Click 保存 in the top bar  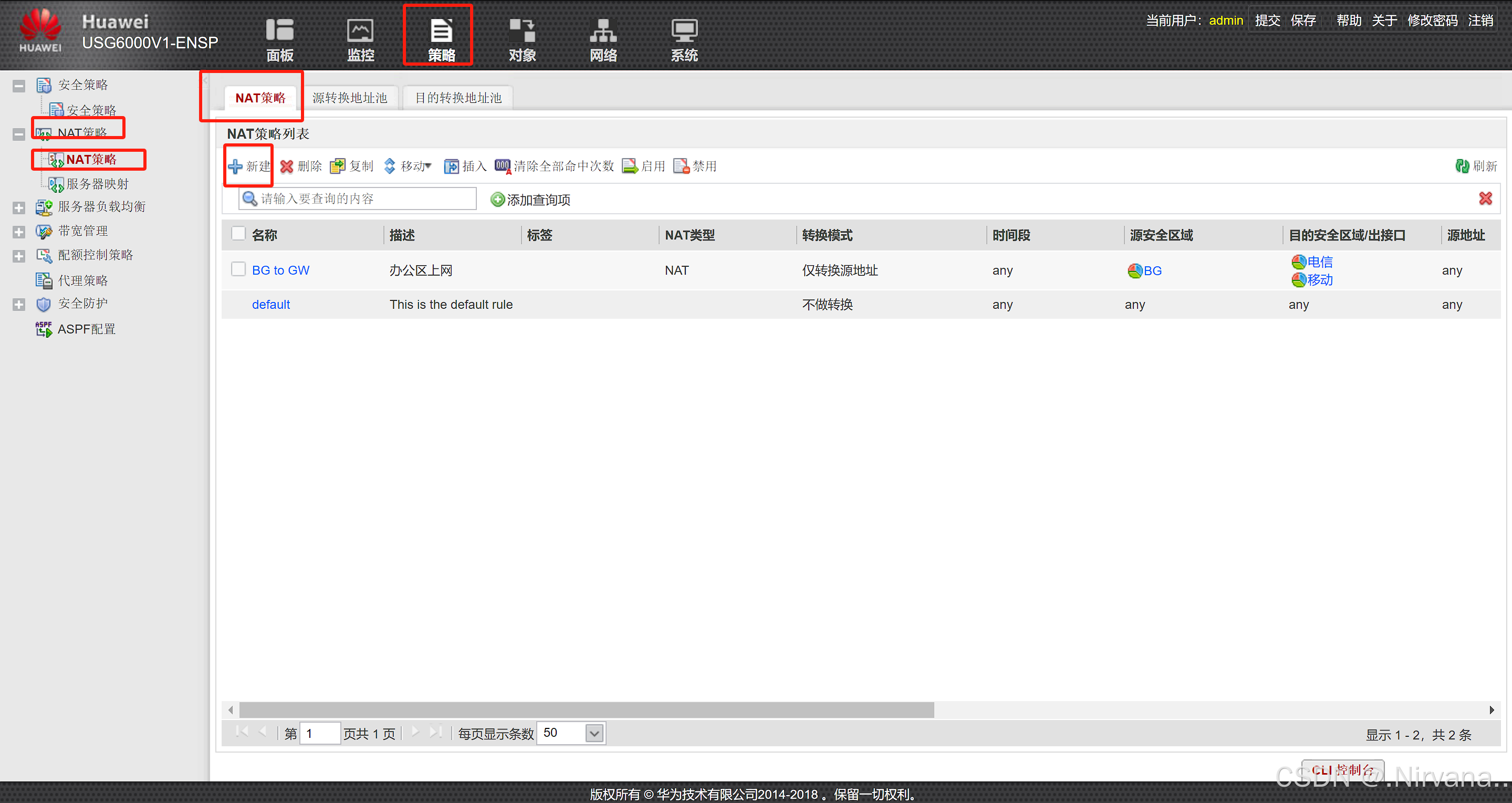1303,20
